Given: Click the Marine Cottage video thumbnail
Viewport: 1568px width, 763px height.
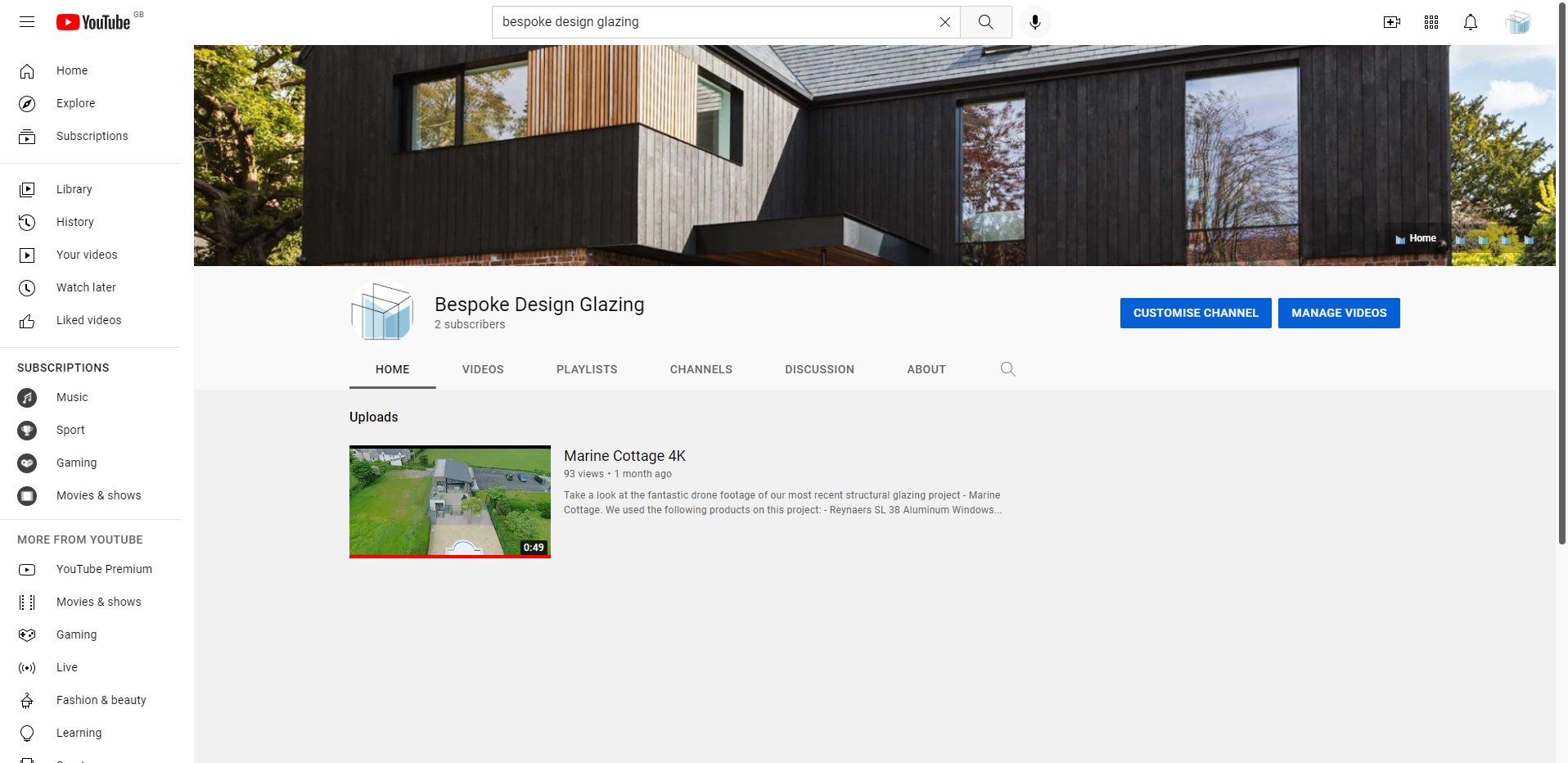Looking at the screenshot, I should click(449, 501).
